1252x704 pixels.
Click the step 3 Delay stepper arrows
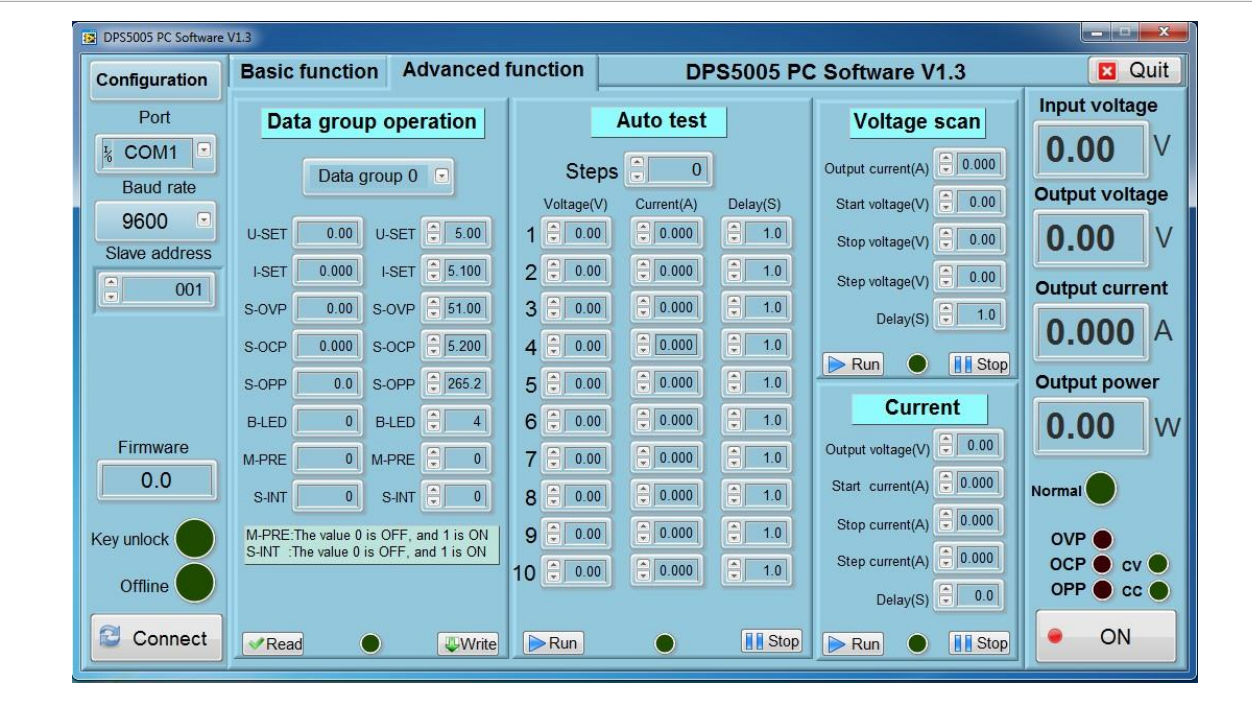(x=735, y=308)
